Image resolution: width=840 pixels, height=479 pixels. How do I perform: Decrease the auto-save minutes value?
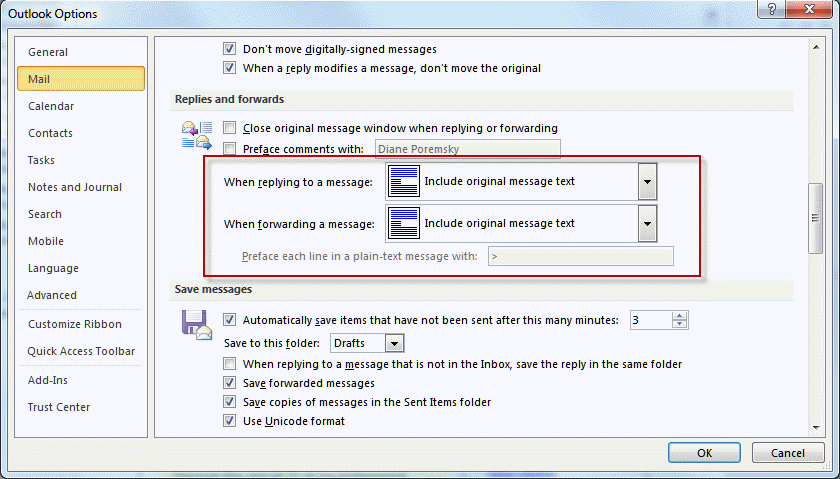tap(680, 324)
